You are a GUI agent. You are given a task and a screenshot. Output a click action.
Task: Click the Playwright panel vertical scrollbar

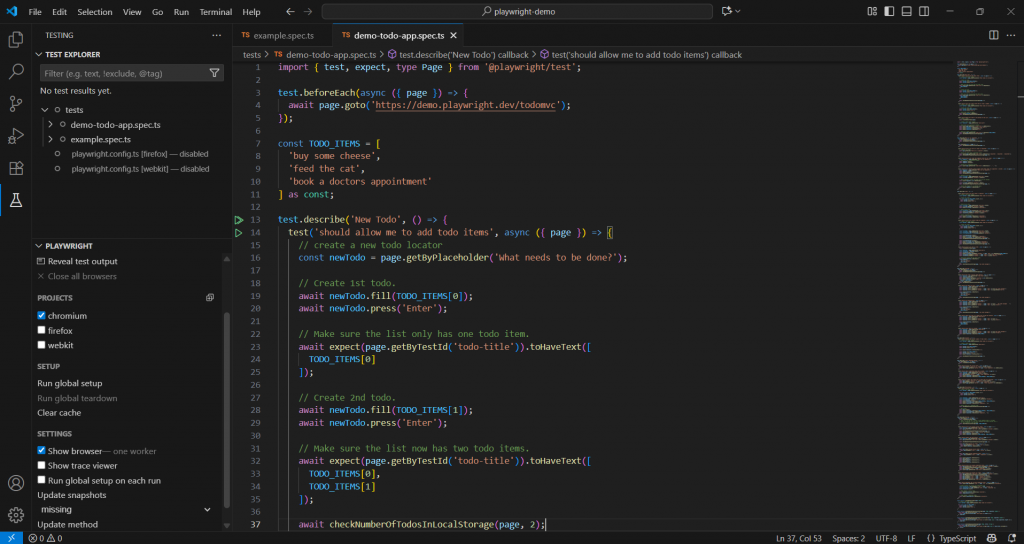click(227, 409)
